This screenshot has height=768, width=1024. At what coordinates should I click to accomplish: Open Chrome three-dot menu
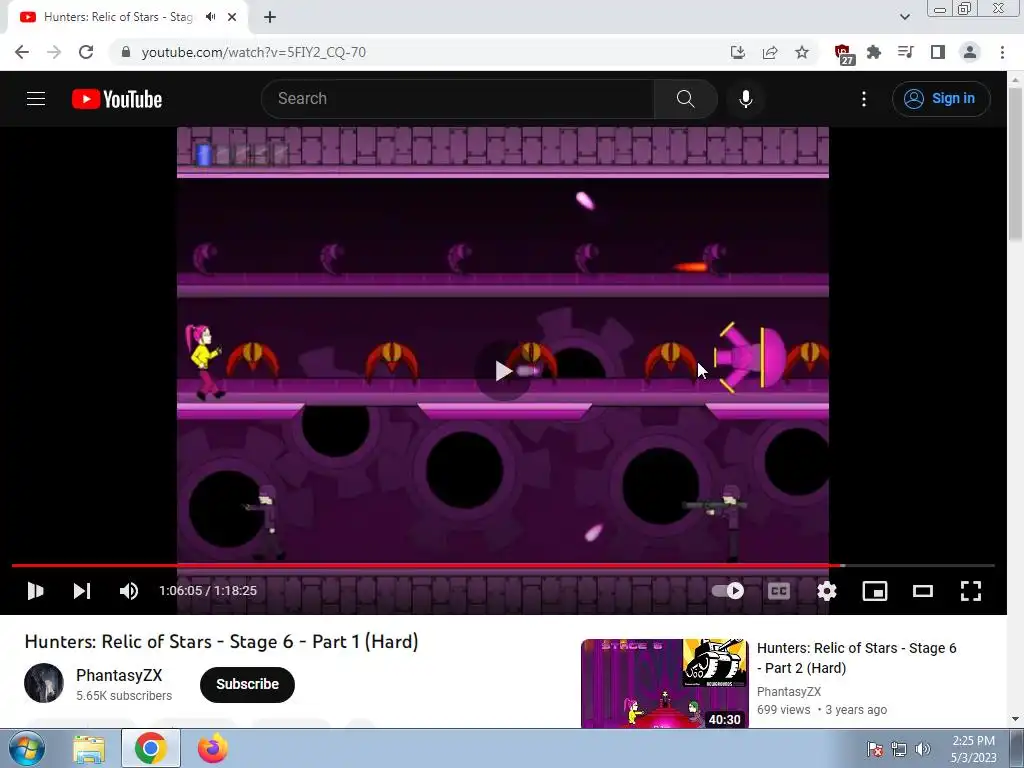click(1002, 52)
